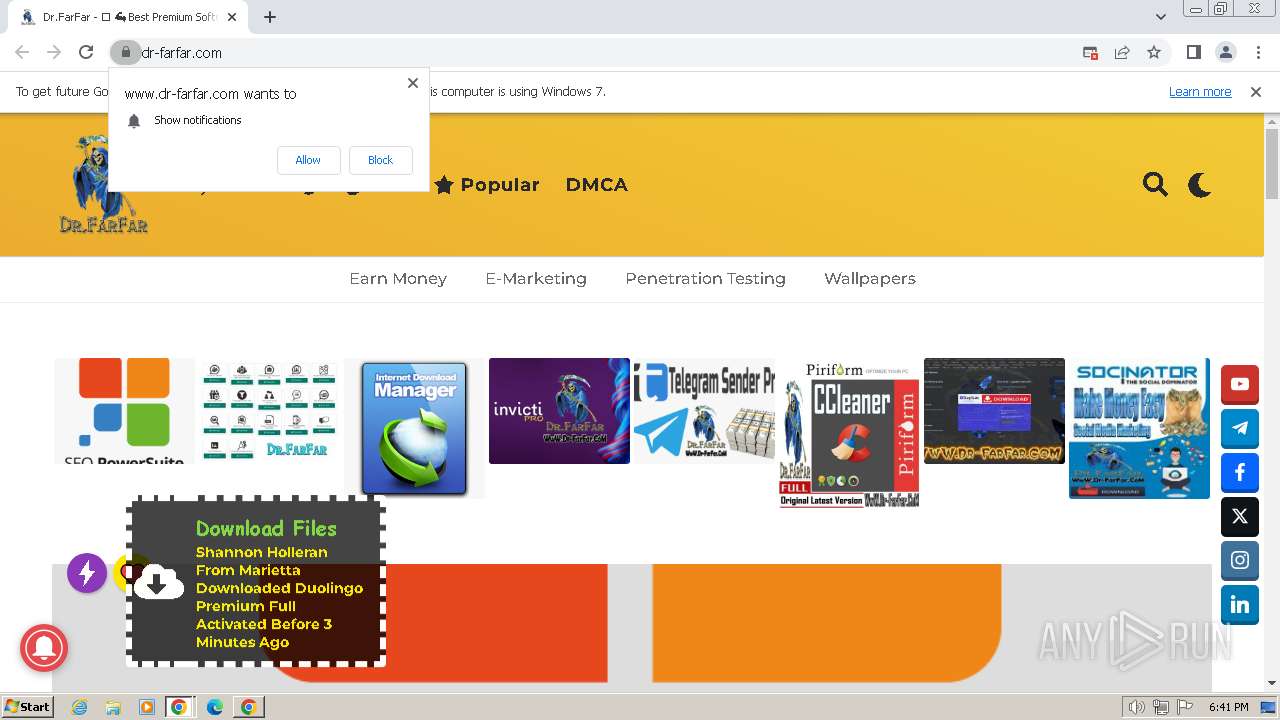Image resolution: width=1280 pixels, height=720 pixels.
Task: Open the Windows Start menu
Action: click(x=28, y=706)
